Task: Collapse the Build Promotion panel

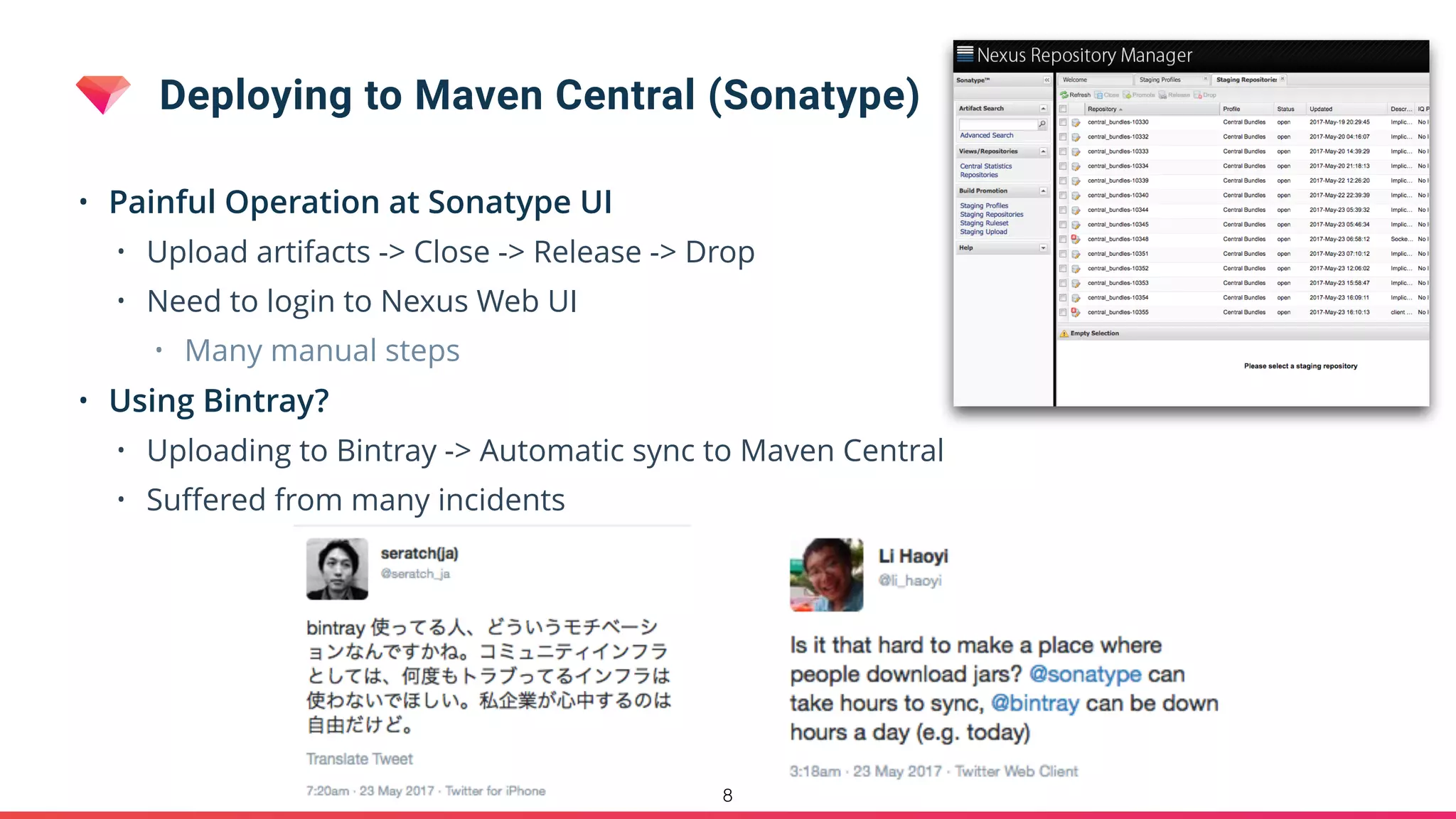Action: pyautogui.click(x=1043, y=191)
